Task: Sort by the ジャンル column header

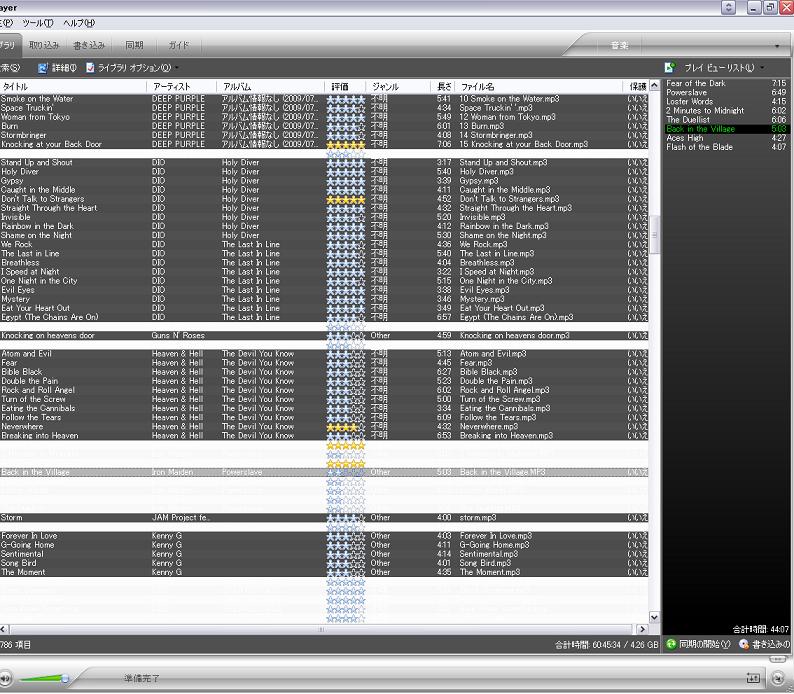Action: tap(398, 87)
